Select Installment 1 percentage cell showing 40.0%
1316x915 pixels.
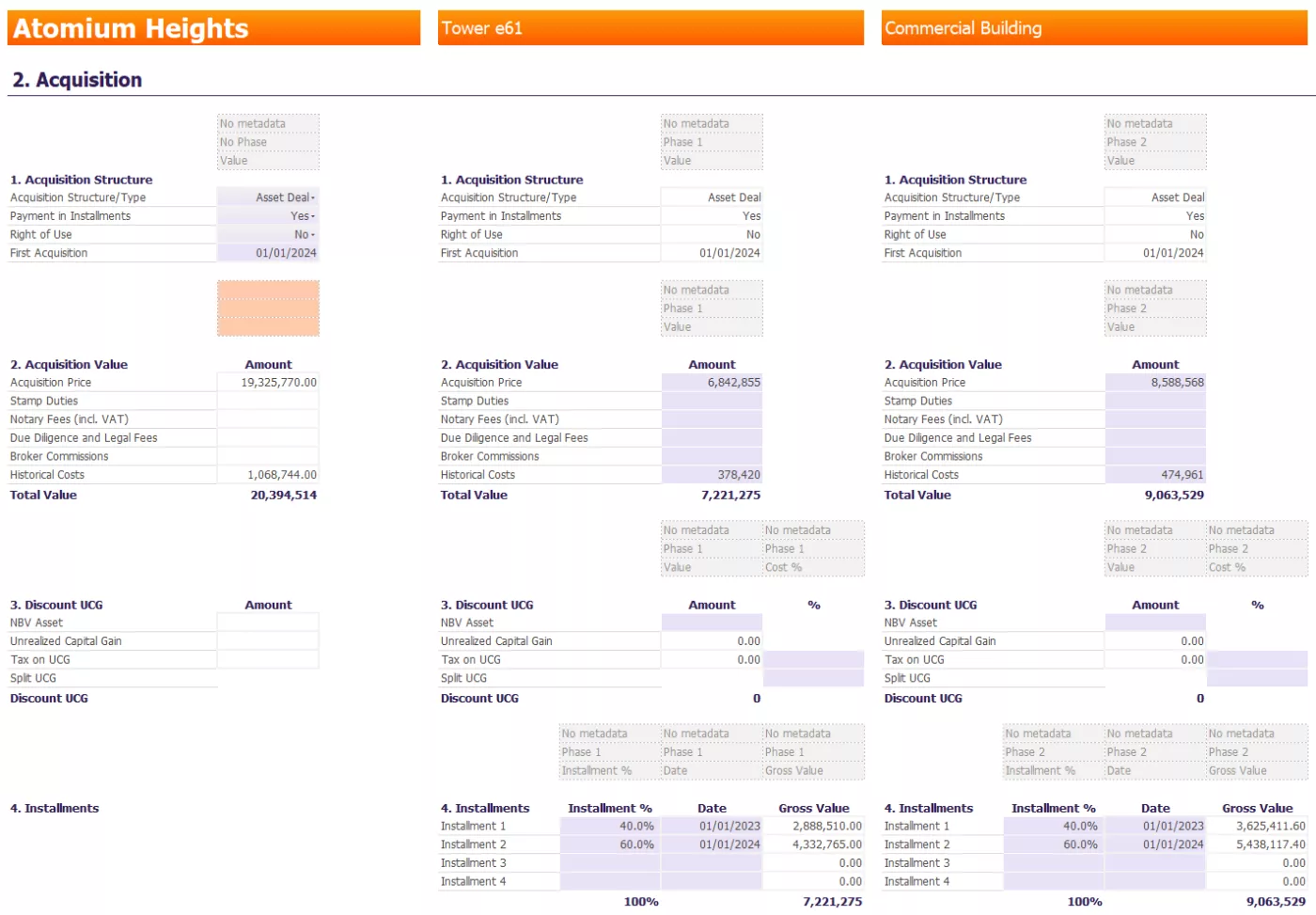pos(610,826)
